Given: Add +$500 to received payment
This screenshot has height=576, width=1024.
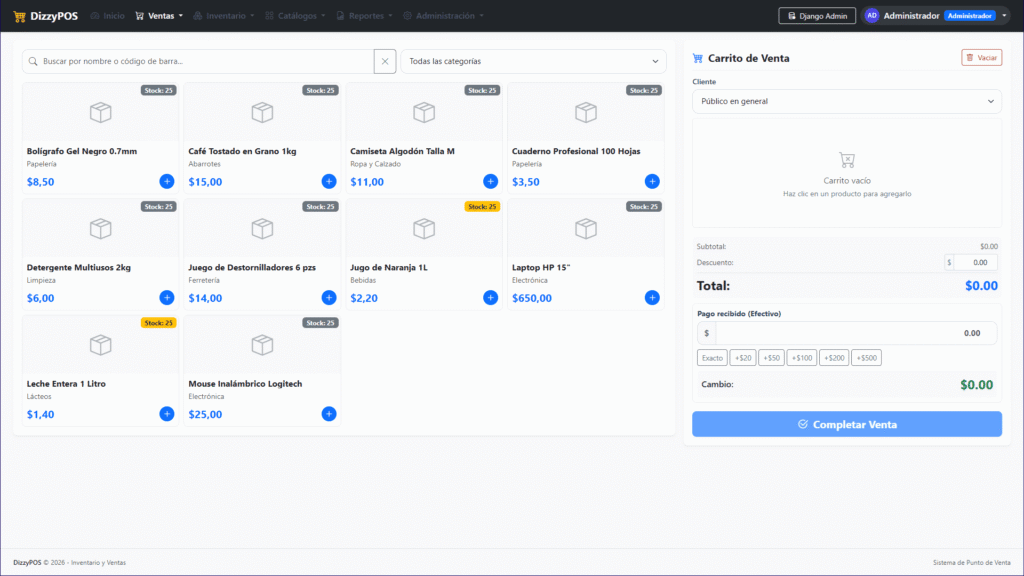Looking at the screenshot, I should click(x=867, y=358).
